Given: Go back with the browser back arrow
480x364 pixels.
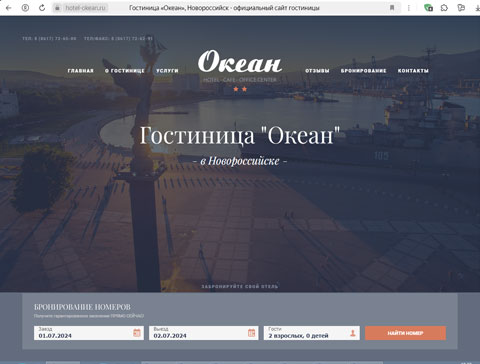Looking at the screenshot, I should (x=8, y=8).
